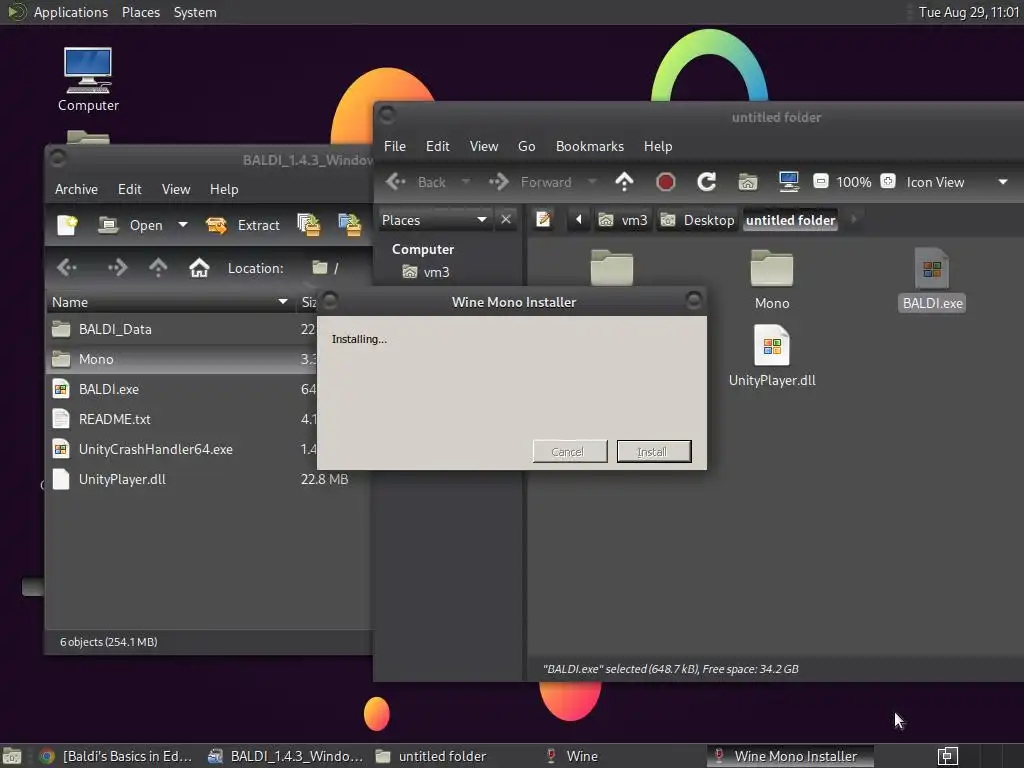Screen dimensions: 1024x768
Task: Open Places menu in top panel
Action: [x=140, y=12]
